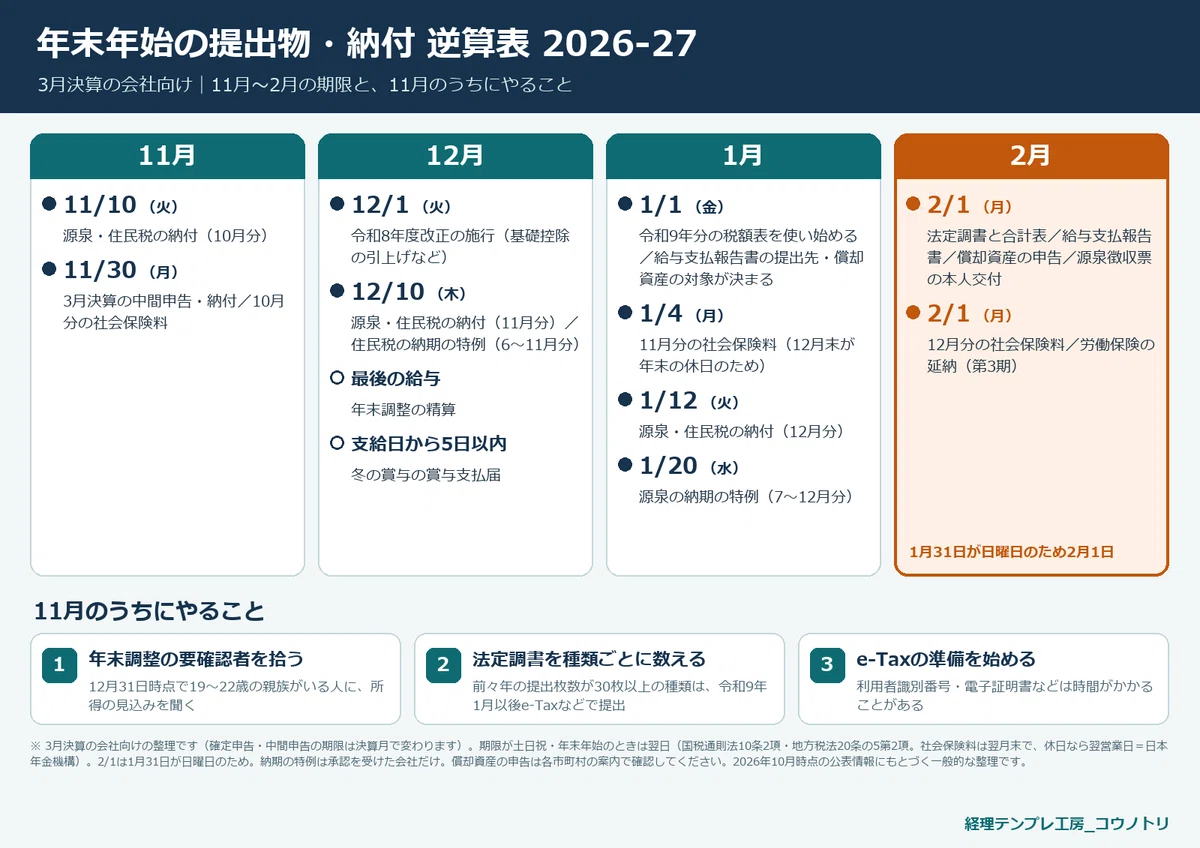Select the text 年末調整の精算
This screenshot has width=1200, height=848.
(x=404, y=409)
